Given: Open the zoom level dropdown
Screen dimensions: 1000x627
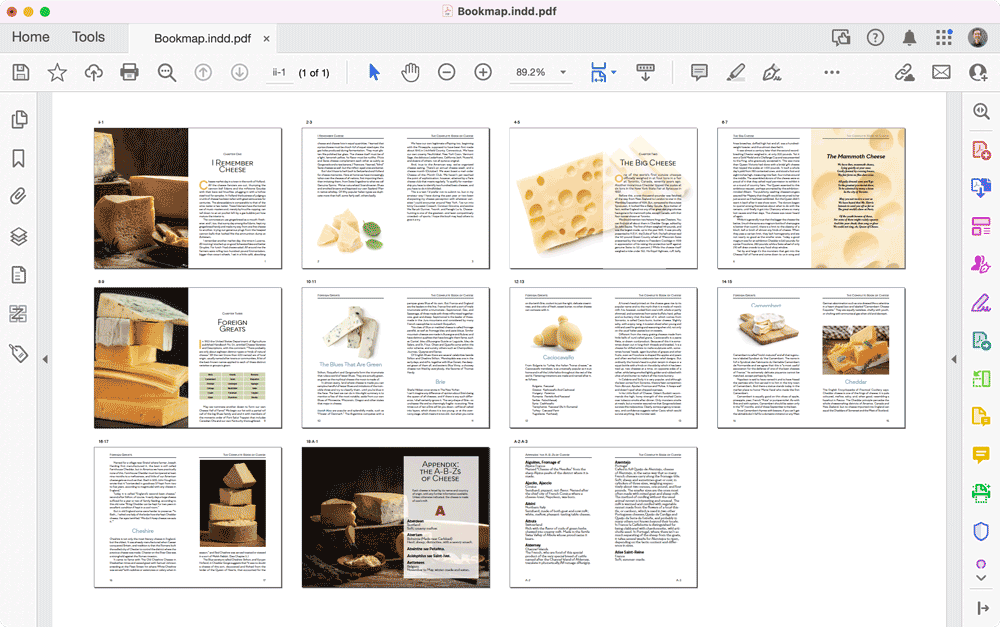Looking at the screenshot, I should click(563, 72).
